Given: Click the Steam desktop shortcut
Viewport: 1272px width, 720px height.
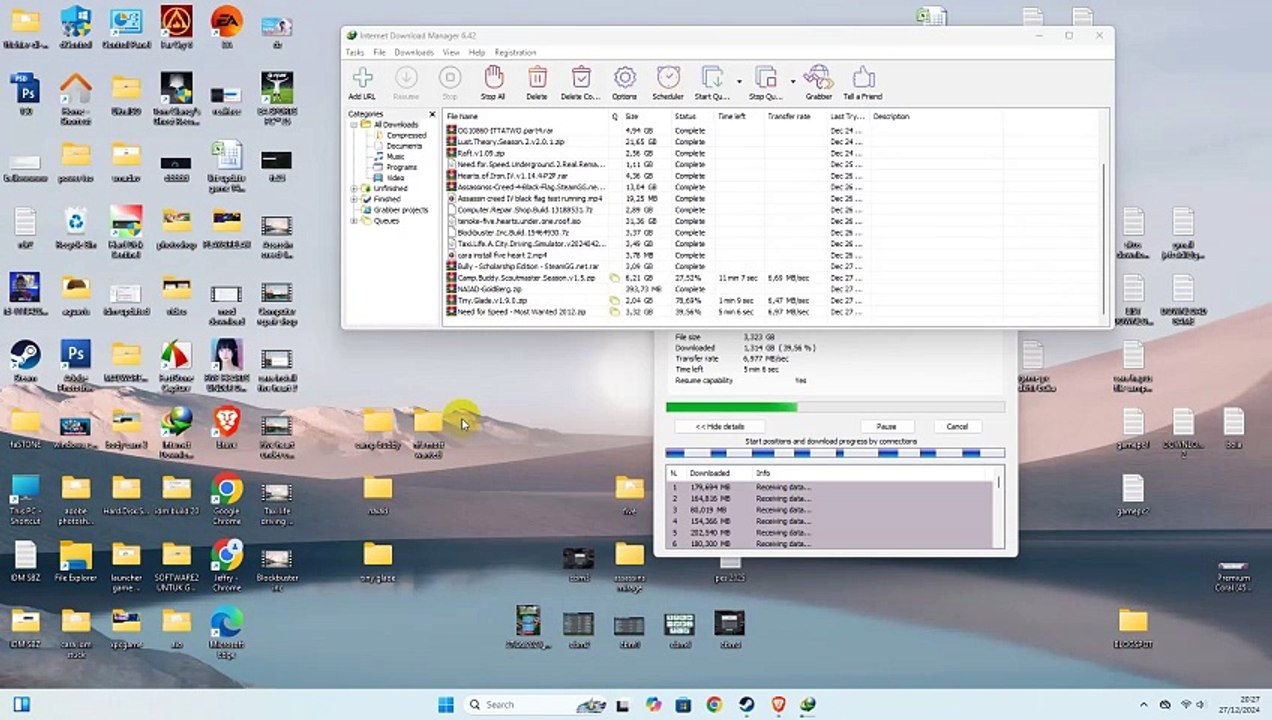Looking at the screenshot, I should pyautogui.click(x=25, y=360).
